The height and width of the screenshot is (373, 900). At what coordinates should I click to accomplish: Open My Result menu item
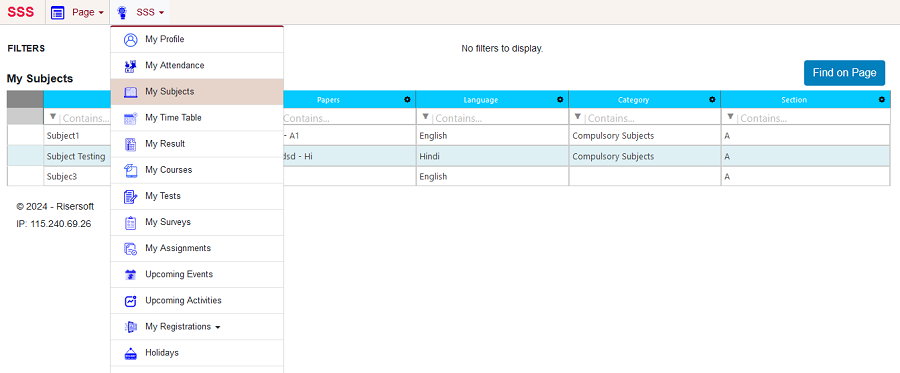(197, 144)
